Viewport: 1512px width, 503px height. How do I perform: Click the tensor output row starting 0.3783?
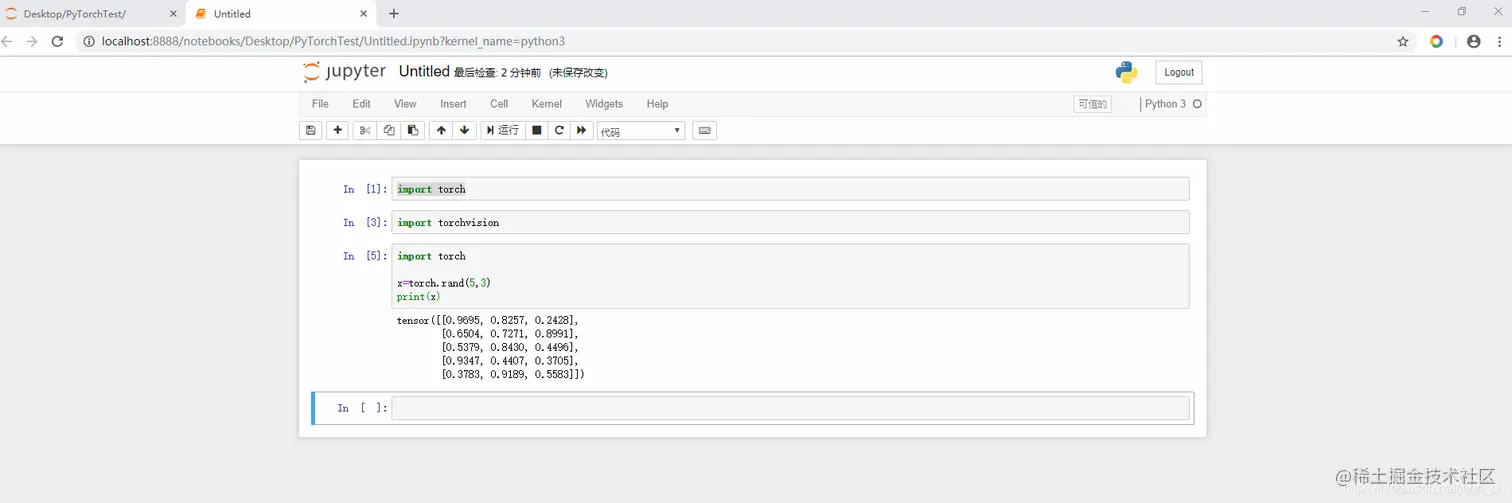click(x=513, y=374)
